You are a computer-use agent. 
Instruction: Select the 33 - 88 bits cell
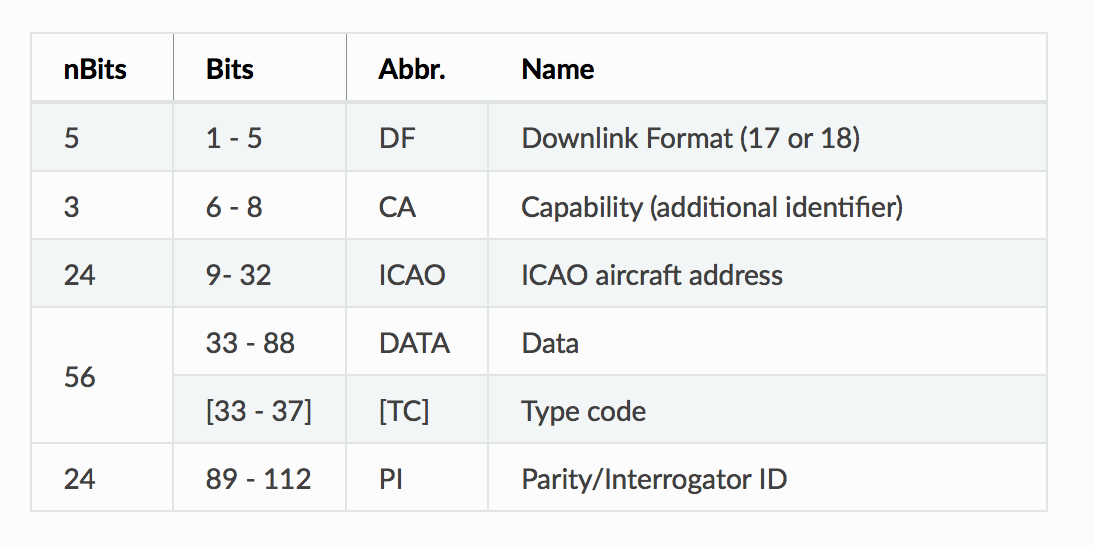click(250, 343)
